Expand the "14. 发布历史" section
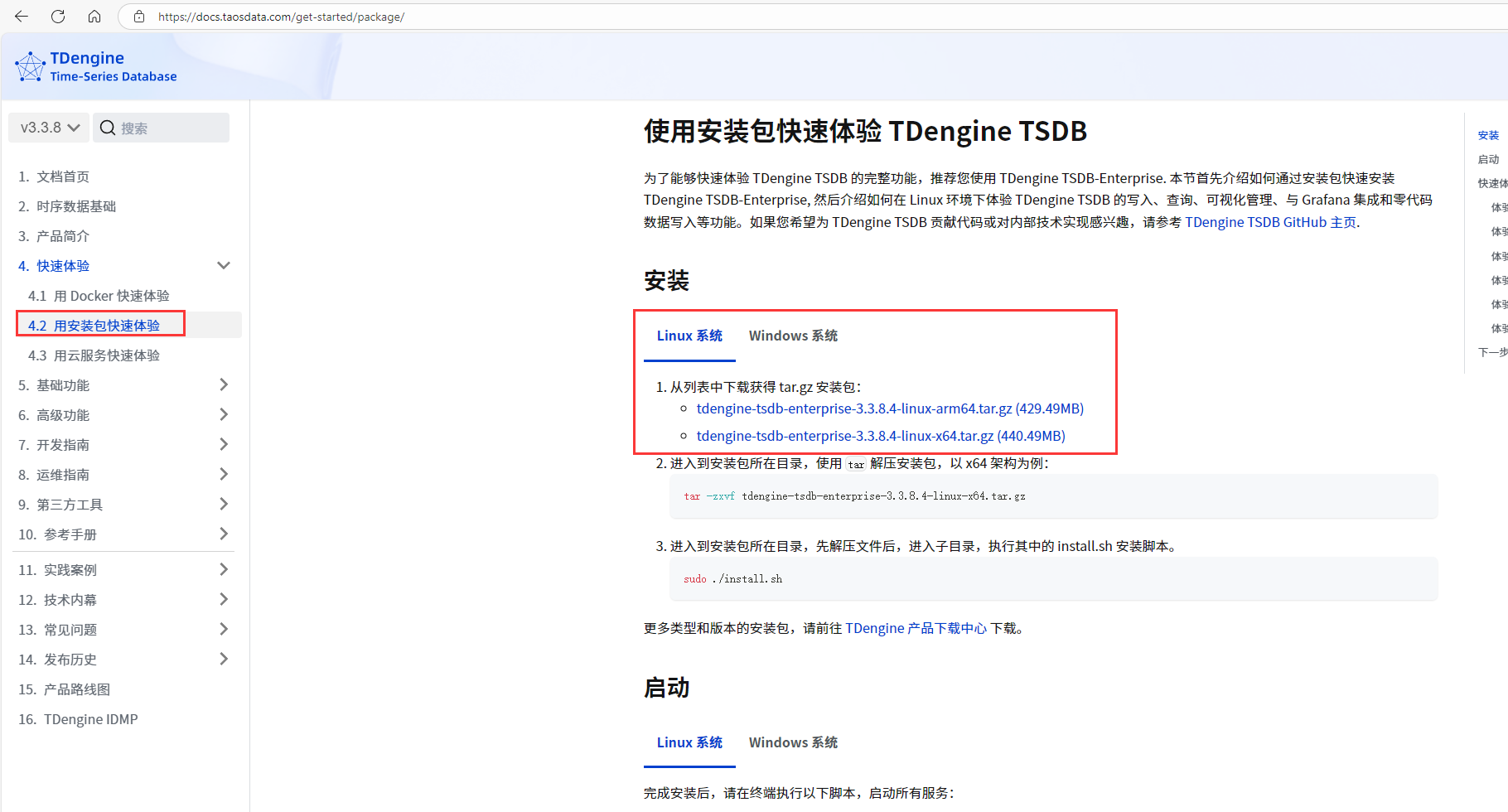The image size is (1508, 812). [x=223, y=659]
